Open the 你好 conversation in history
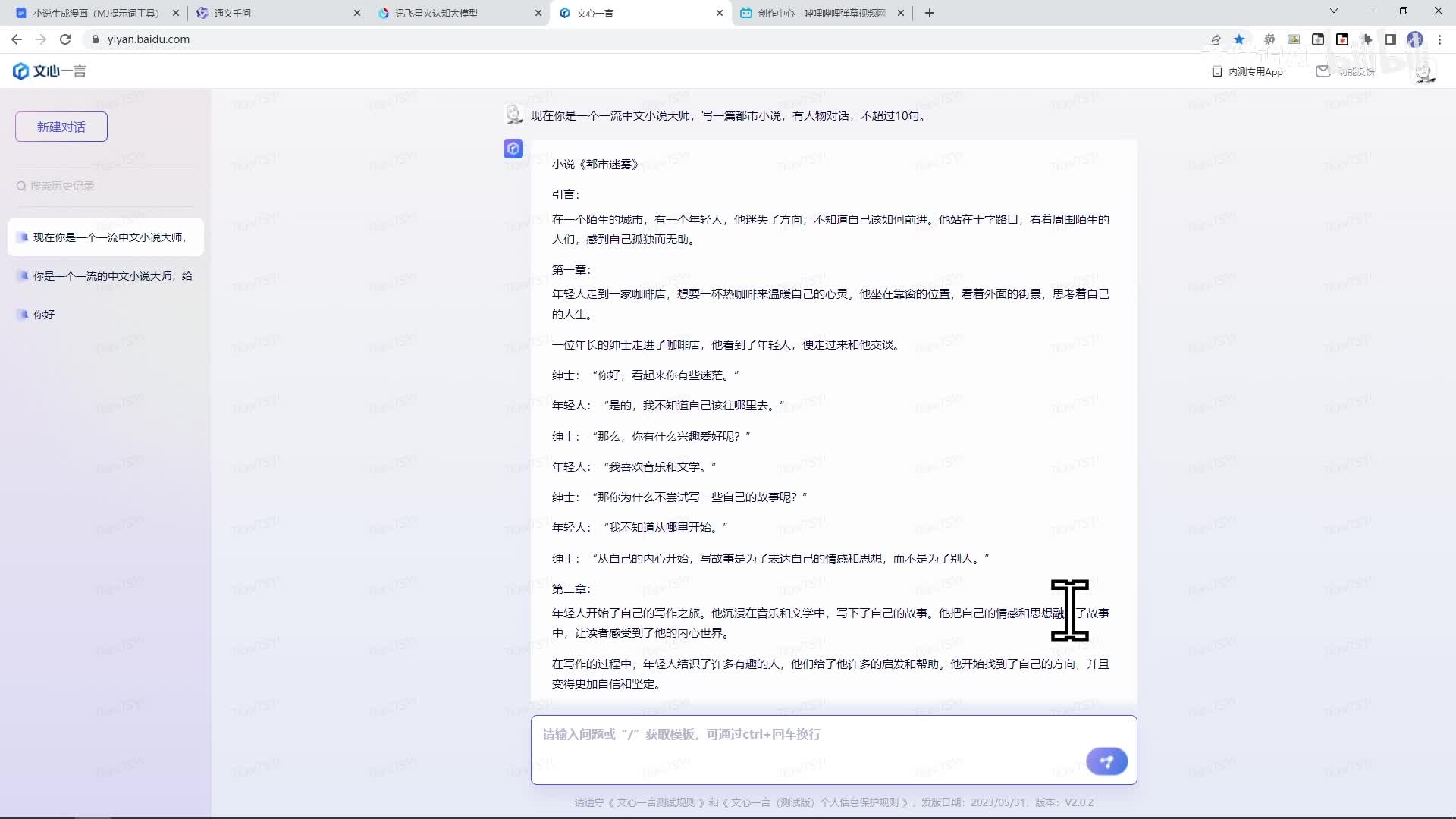The height and width of the screenshot is (819, 1456). point(44,315)
